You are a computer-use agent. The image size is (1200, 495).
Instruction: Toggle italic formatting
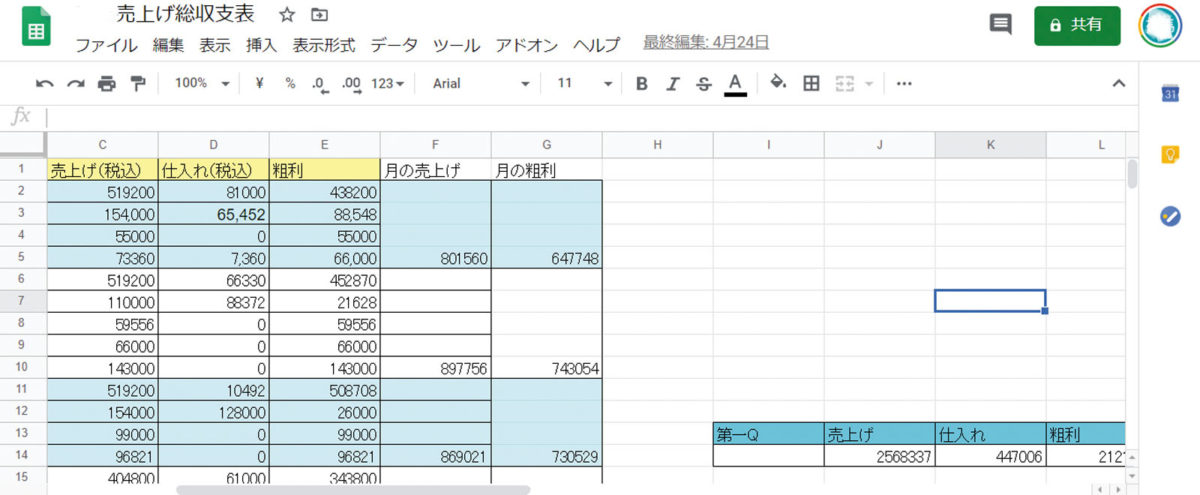tap(673, 84)
